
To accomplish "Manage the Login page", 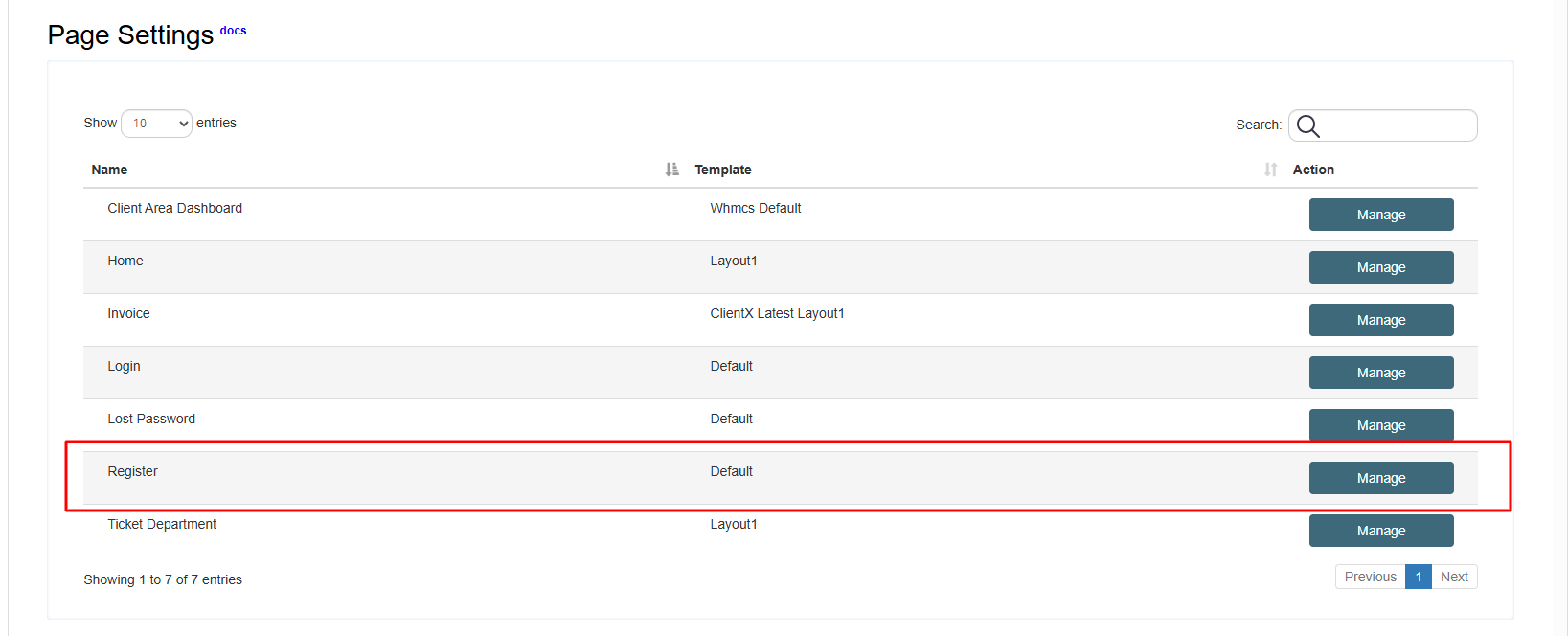I will pyautogui.click(x=1380, y=373).
